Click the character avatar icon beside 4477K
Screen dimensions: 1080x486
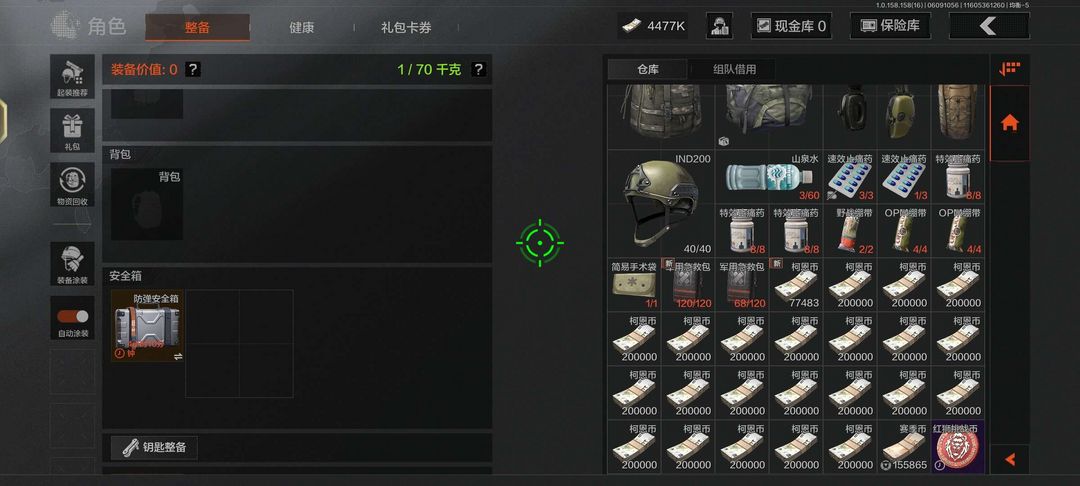(x=719, y=26)
